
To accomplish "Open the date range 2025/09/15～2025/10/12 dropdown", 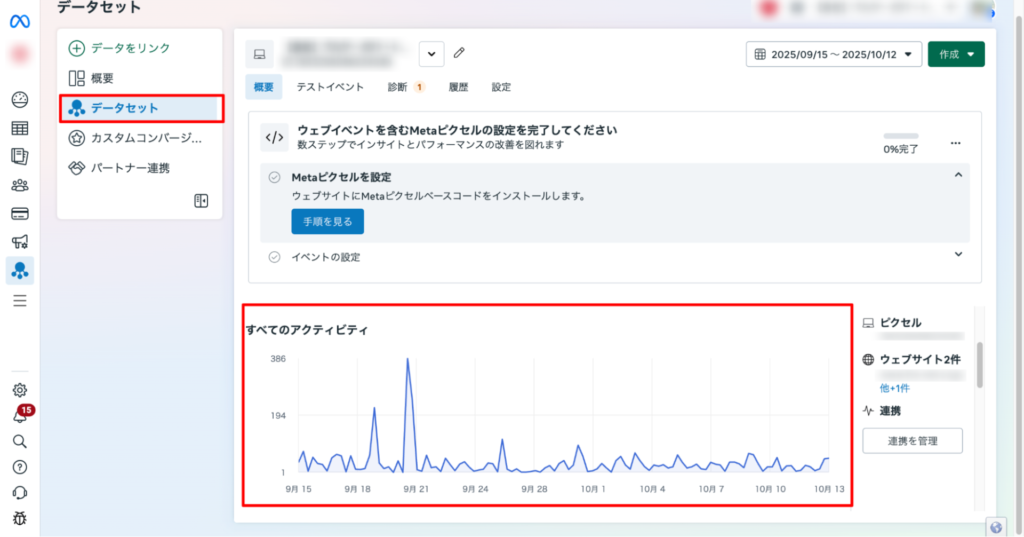I will (833, 55).
